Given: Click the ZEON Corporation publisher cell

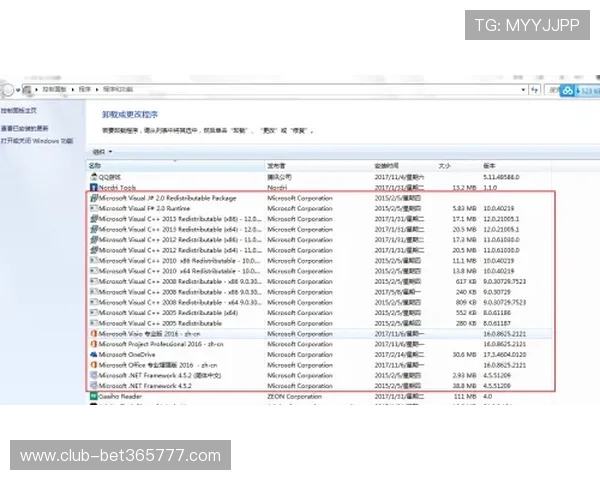Looking at the screenshot, I should [294, 396].
